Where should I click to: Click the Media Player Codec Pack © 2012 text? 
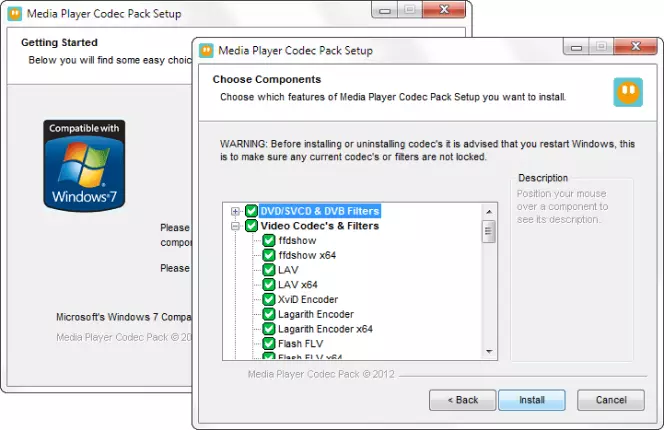[x=321, y=374]
